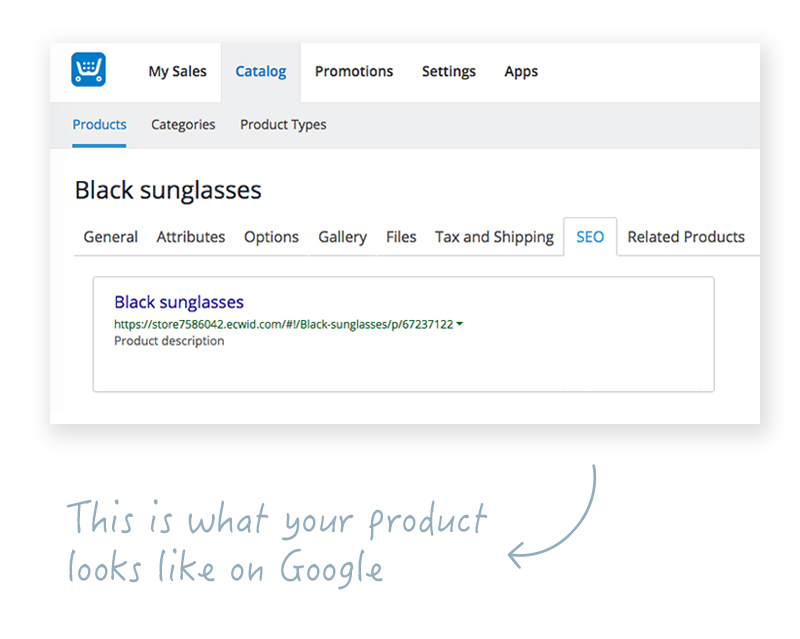The image size is (800, 639).
Task: Open the Gallery tab
Action: 342,237
